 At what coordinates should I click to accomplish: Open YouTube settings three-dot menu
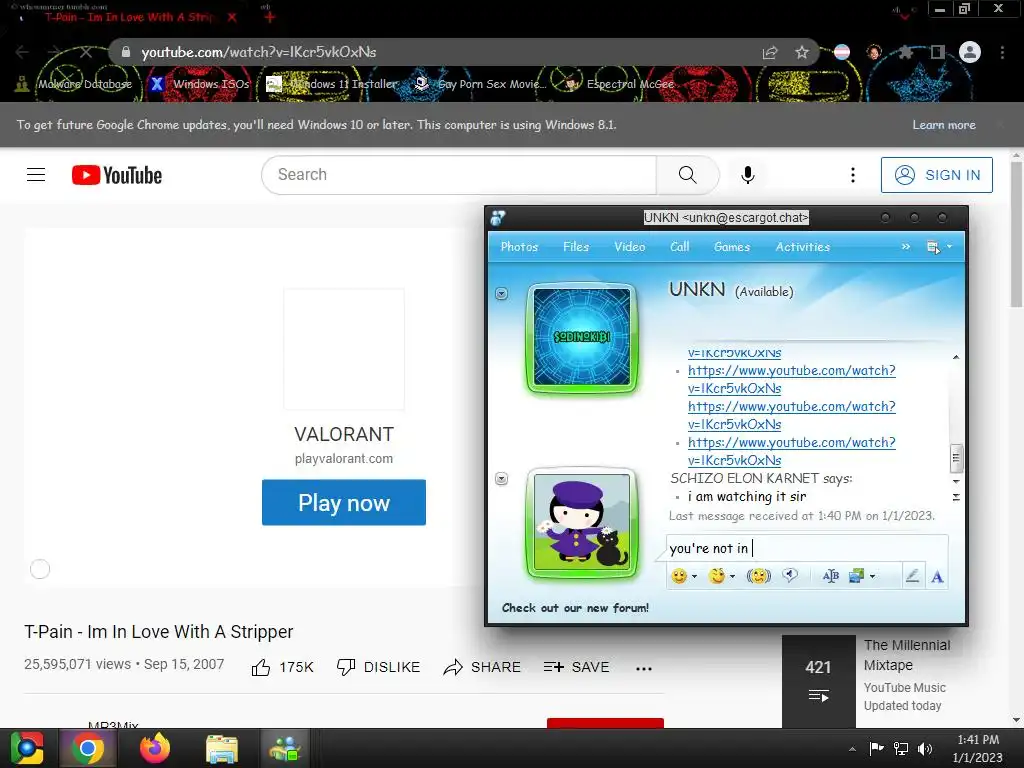click(853, 174)
